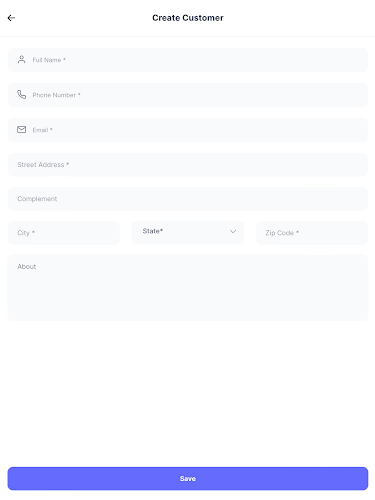Image resolution: width=375 pixels, height=500 pixels.
Task: Focus the Full Name input field
Action: [188, 60]
